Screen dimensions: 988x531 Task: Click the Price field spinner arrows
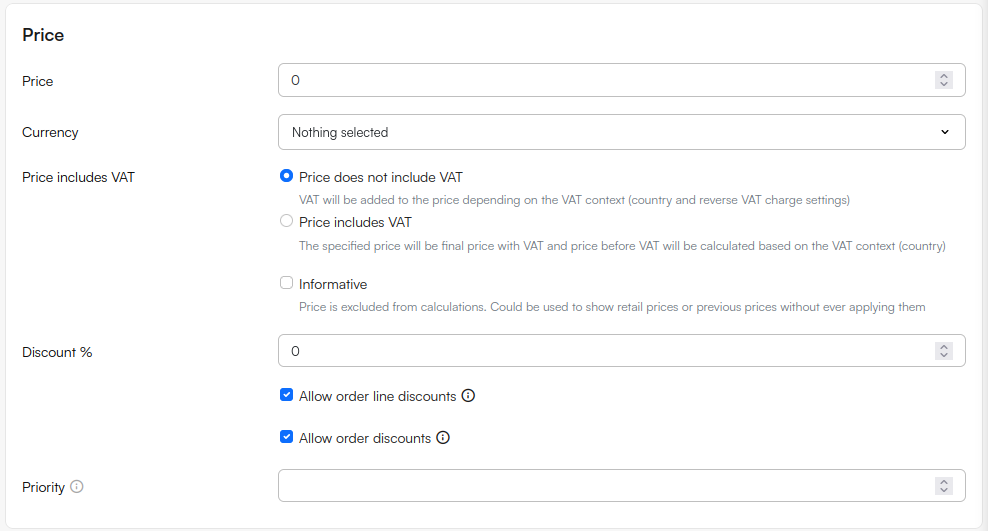(x=943, y=80)
